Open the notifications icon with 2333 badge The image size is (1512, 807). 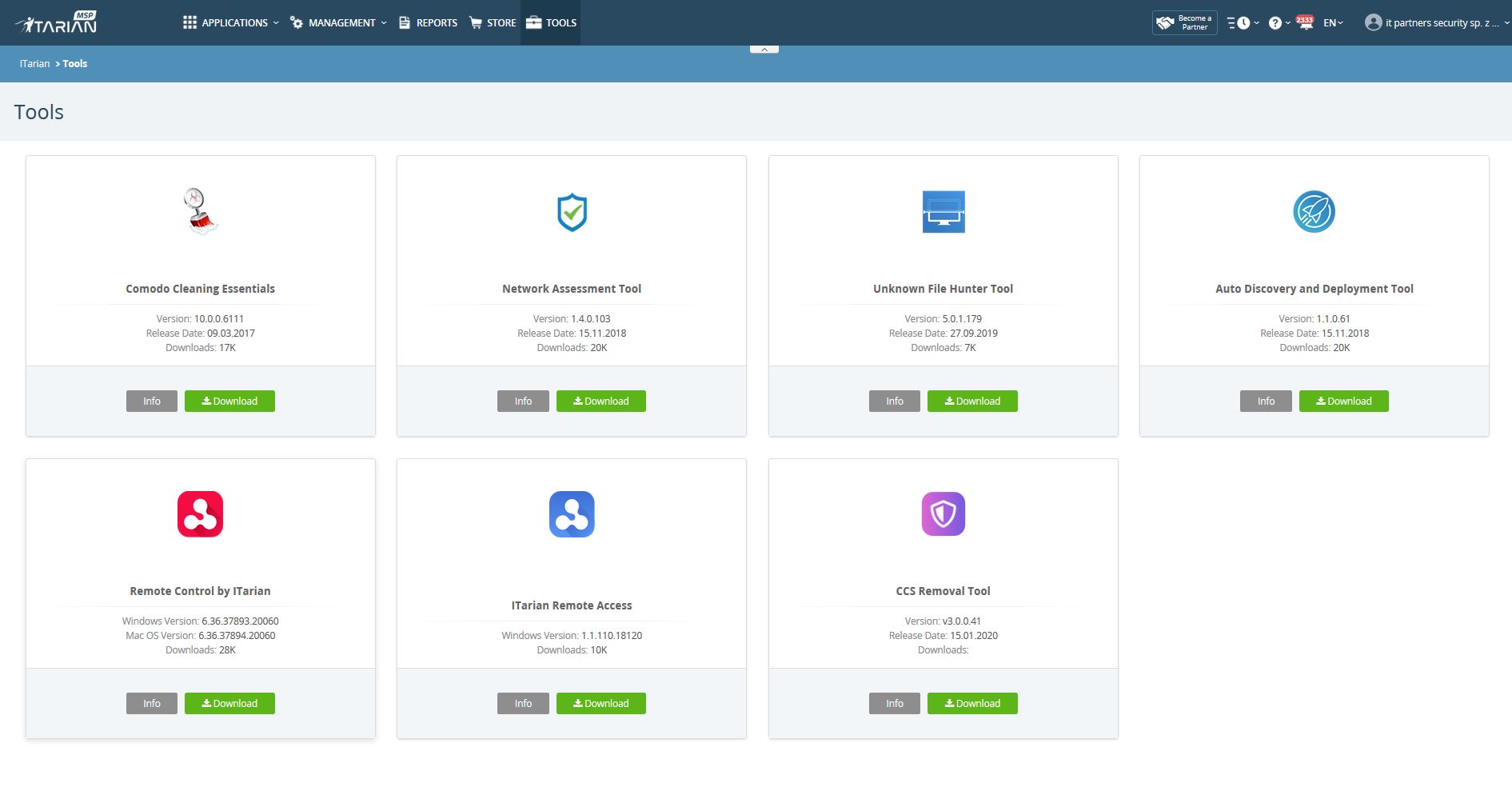1305,22
